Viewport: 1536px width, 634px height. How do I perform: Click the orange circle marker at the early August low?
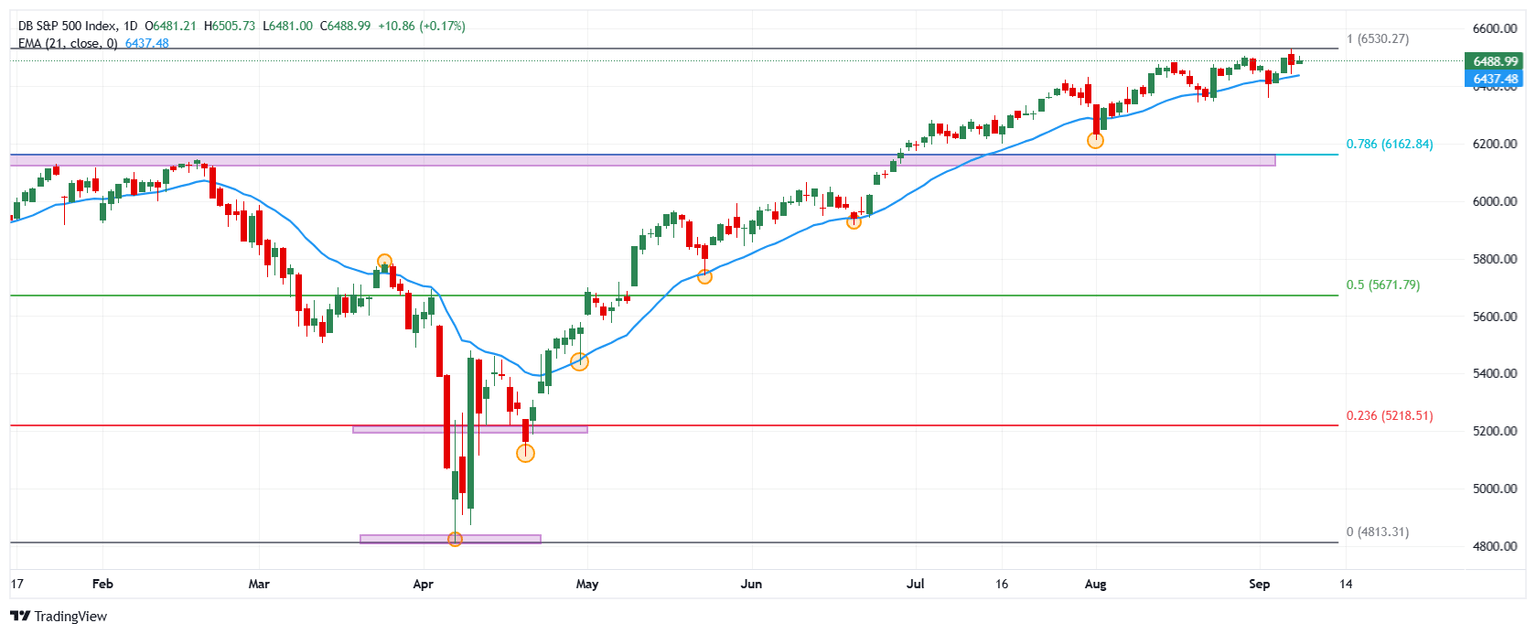point(1095,141)
